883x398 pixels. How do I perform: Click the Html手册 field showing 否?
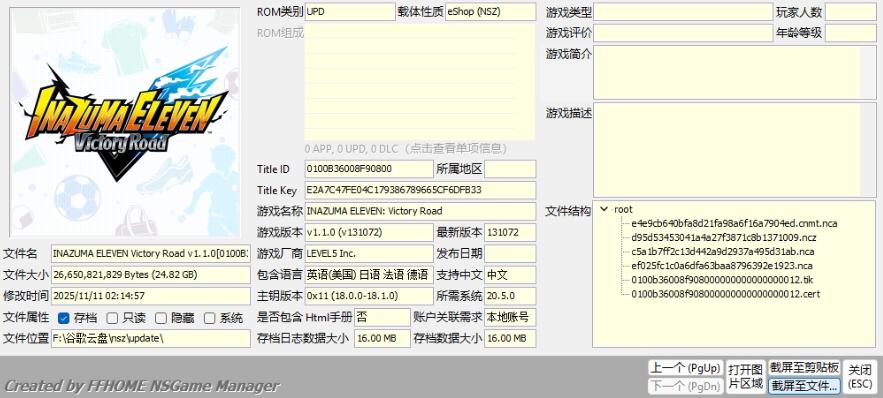click(382, 317)
